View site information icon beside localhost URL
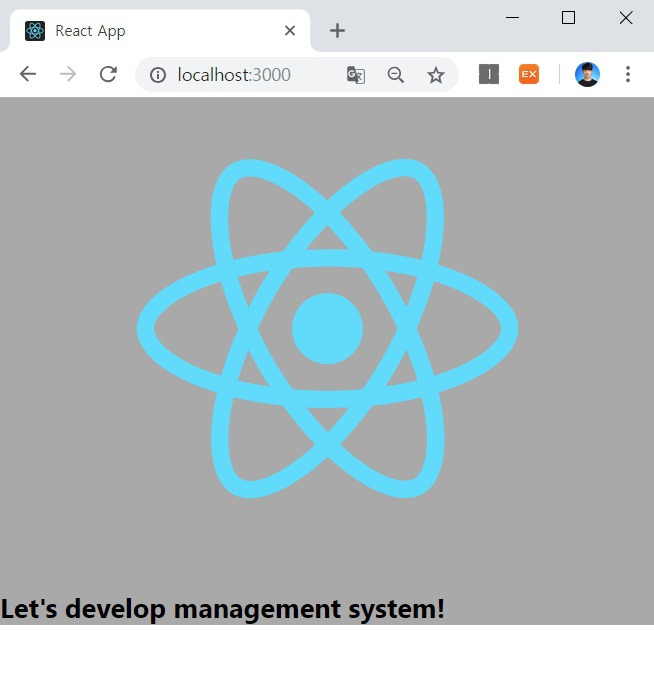This screenshot has height=675, width=654. [x=158, y=75]
